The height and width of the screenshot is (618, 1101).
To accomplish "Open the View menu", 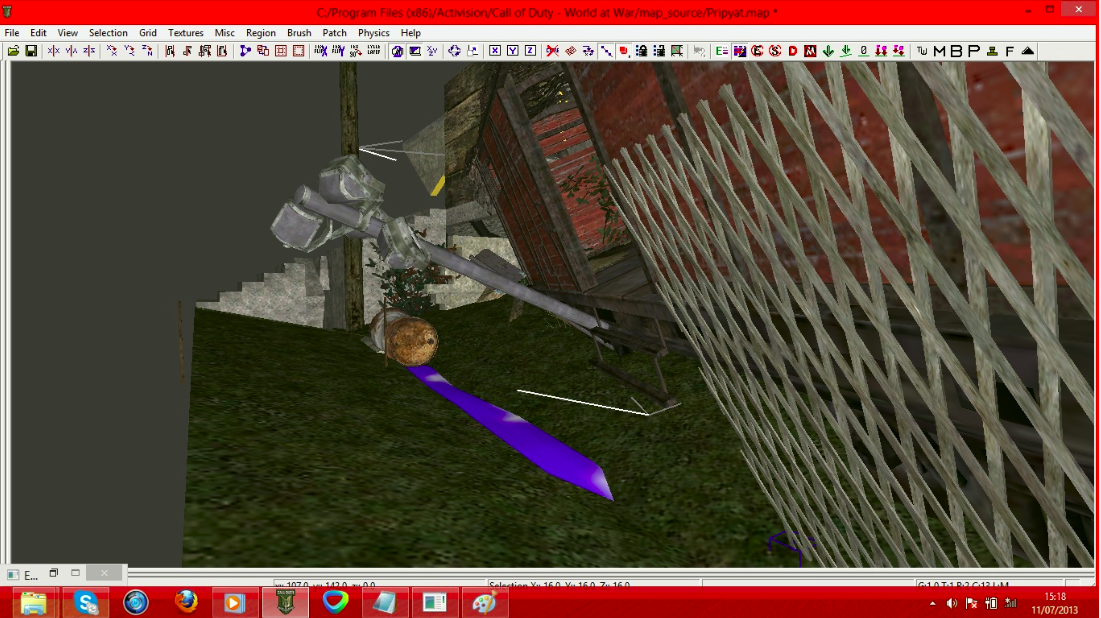I will point(67,33).
